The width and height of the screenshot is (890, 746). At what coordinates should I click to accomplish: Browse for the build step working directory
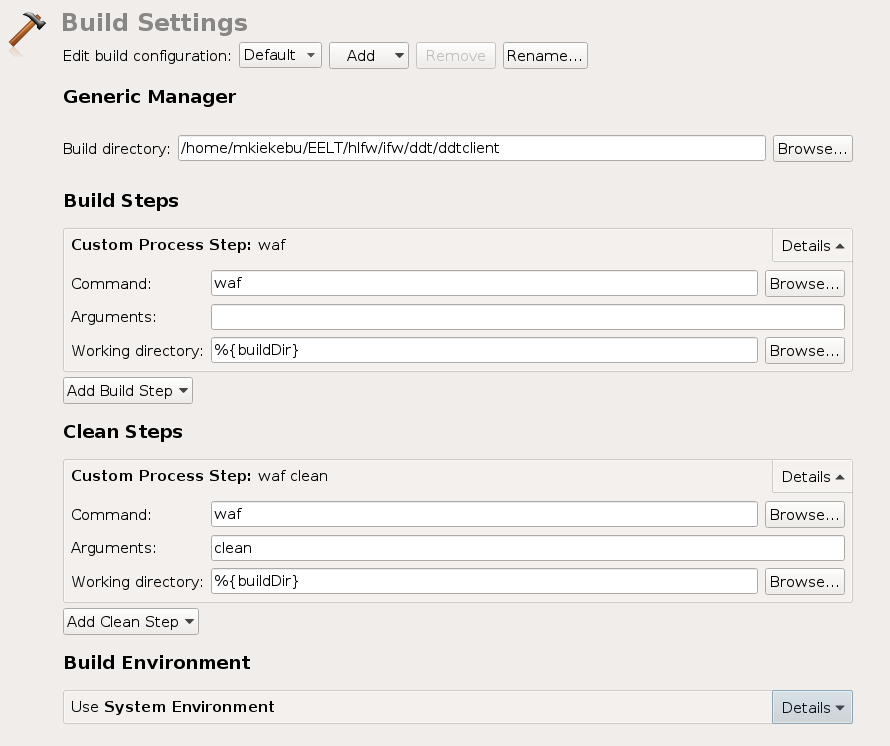804,350
